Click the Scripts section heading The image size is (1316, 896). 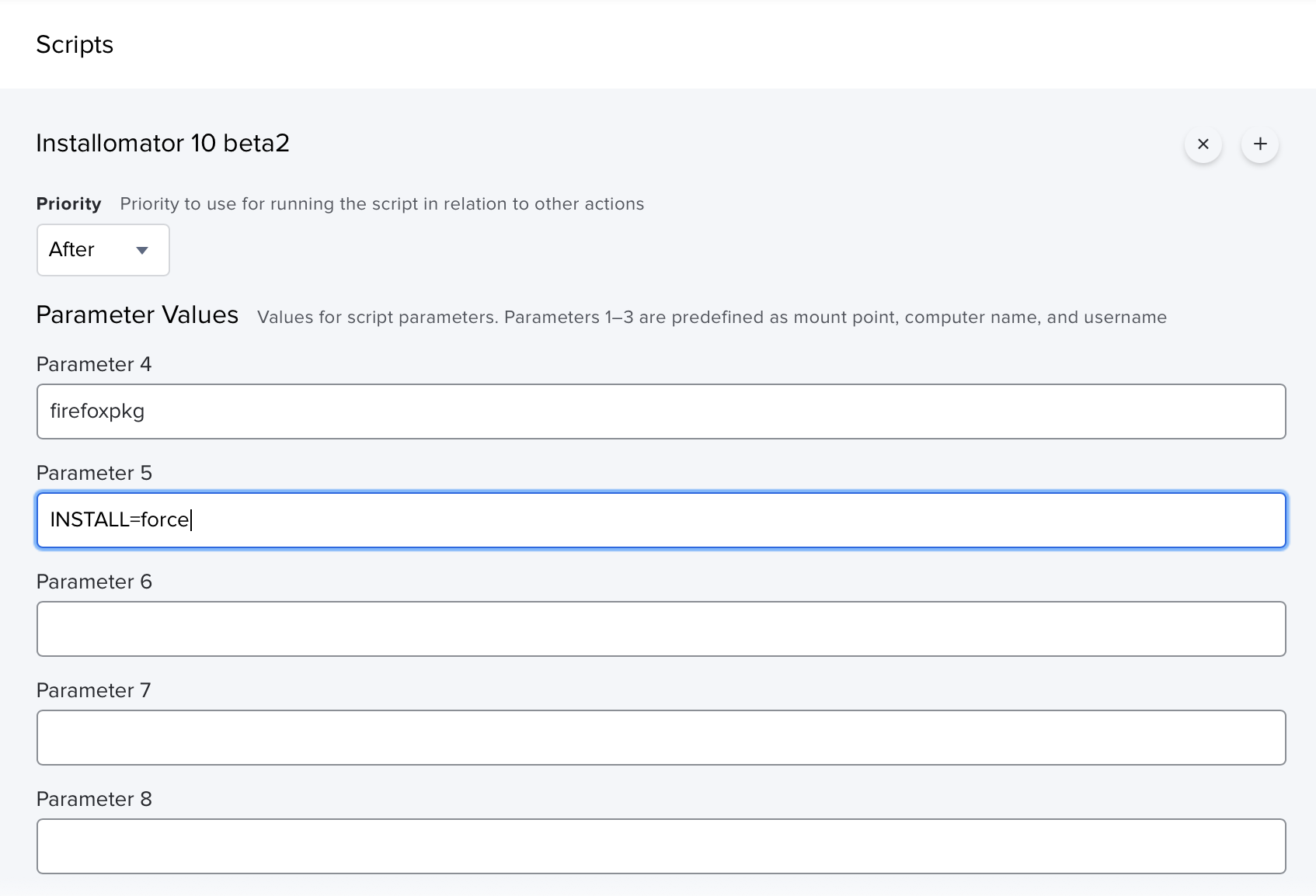75,45
